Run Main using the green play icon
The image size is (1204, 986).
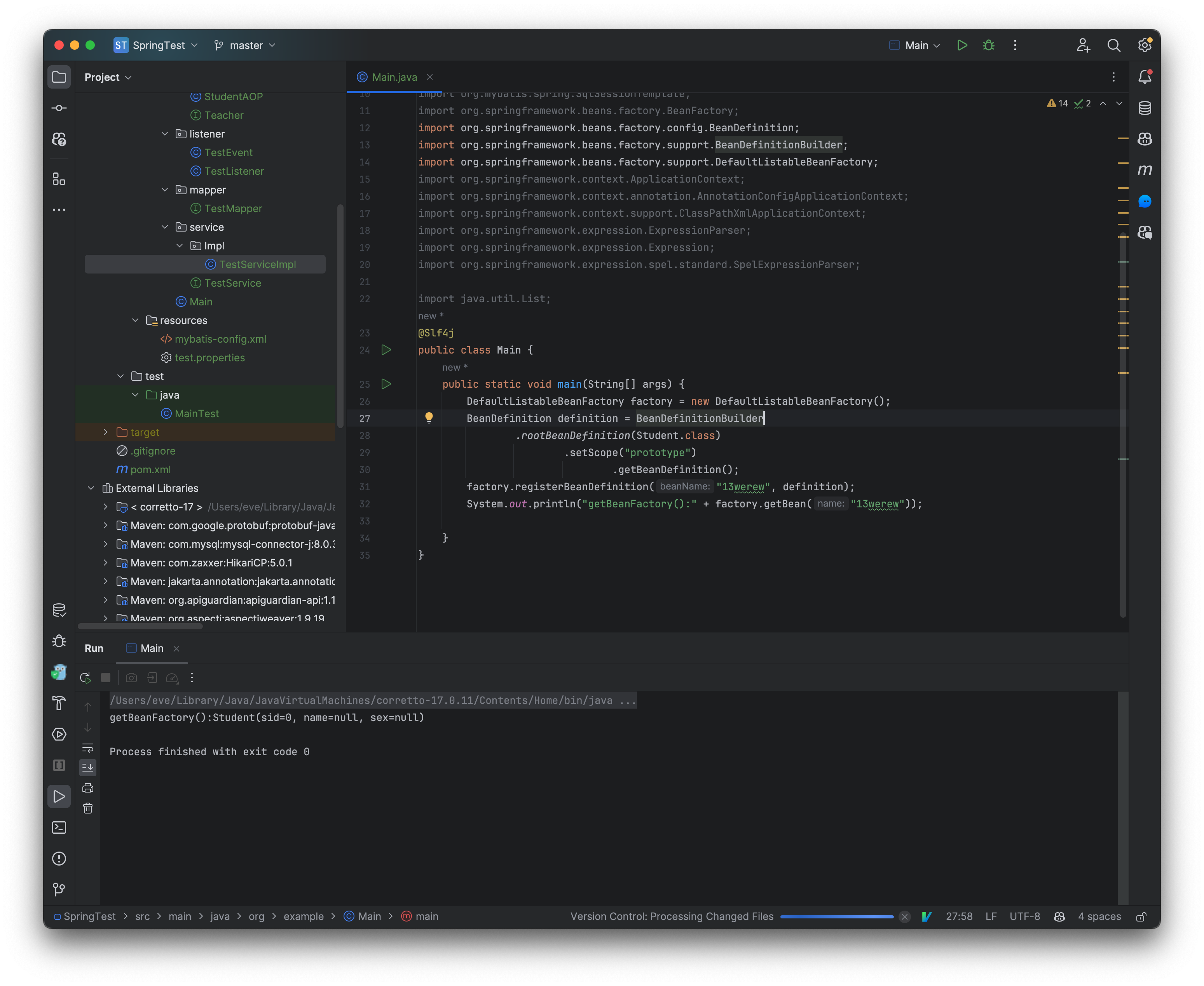click(x=962, y=45)
